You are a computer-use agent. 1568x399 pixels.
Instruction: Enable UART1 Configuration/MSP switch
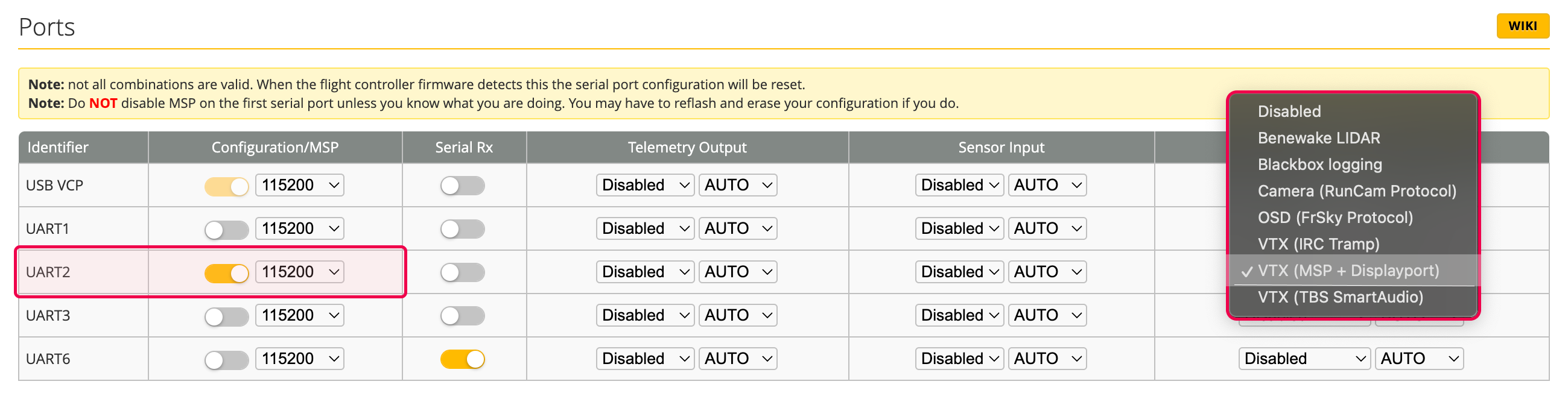click(x=226, y=230)
